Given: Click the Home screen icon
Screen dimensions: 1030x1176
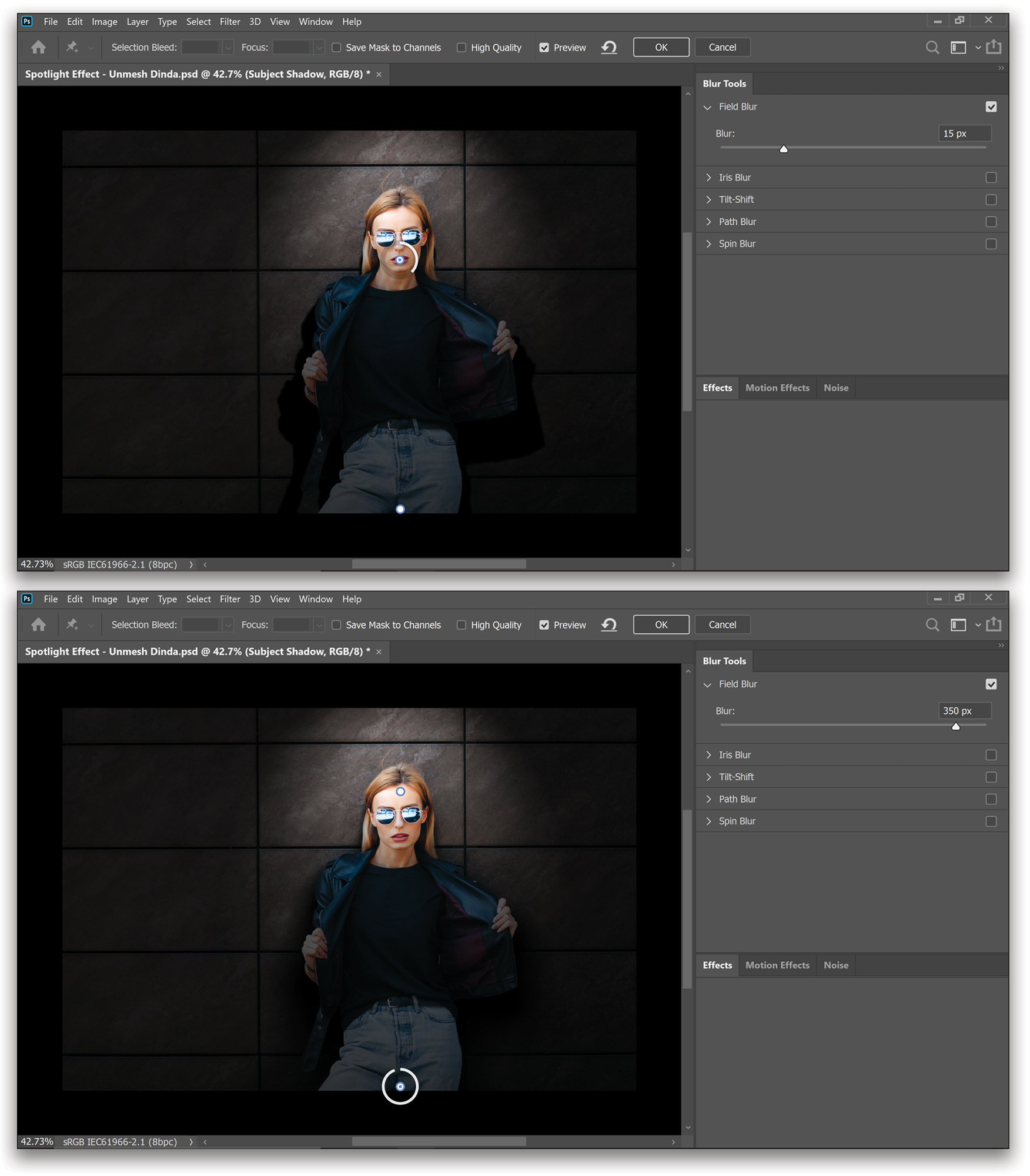Looking at the screenshot, I should pos(38,47).
